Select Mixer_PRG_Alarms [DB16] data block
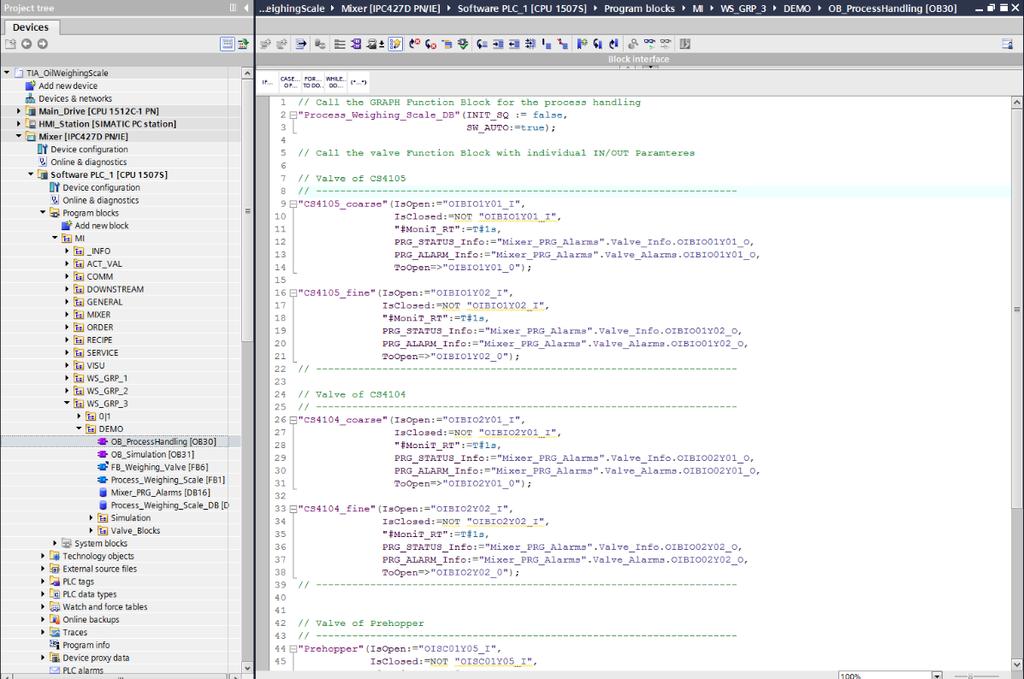This screenshot has width=1024, height=679. (x=161, y=492)
